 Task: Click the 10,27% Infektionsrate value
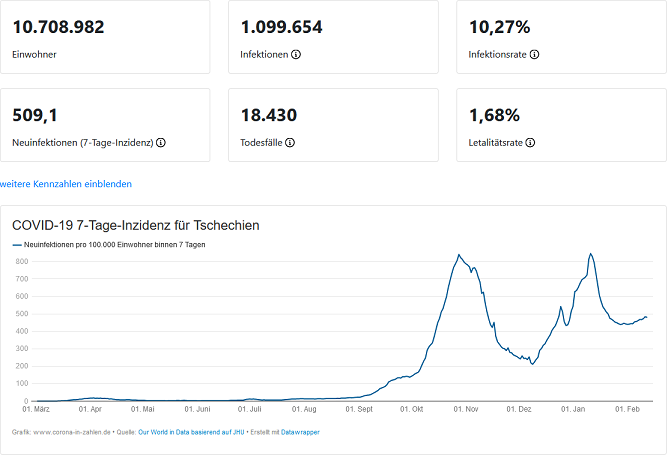[x=499, y=27]
